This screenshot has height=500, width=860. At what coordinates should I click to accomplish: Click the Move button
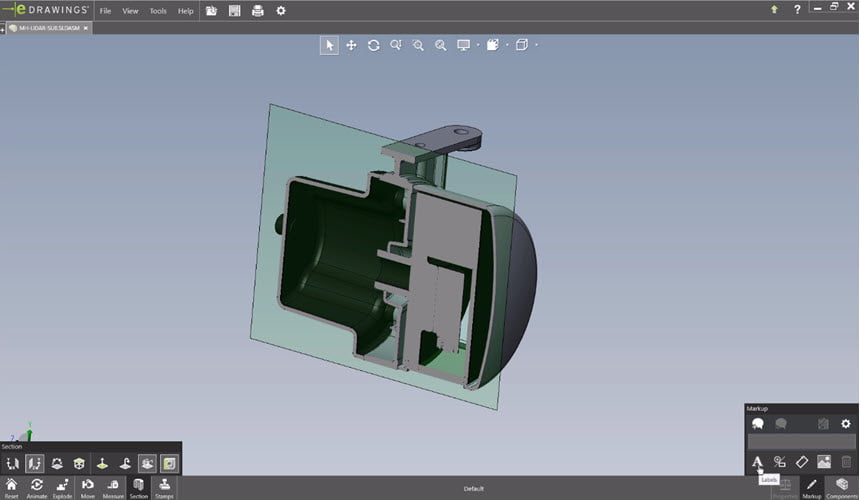pyautogui.click(x=87, y=487)
